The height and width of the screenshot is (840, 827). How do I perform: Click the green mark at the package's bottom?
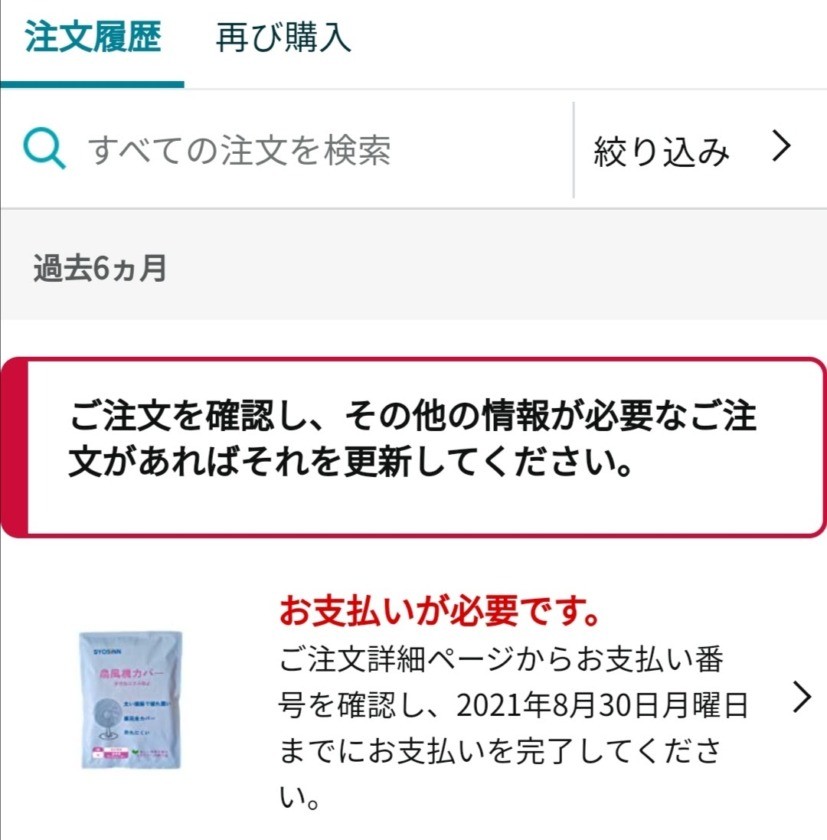(136, 752)
